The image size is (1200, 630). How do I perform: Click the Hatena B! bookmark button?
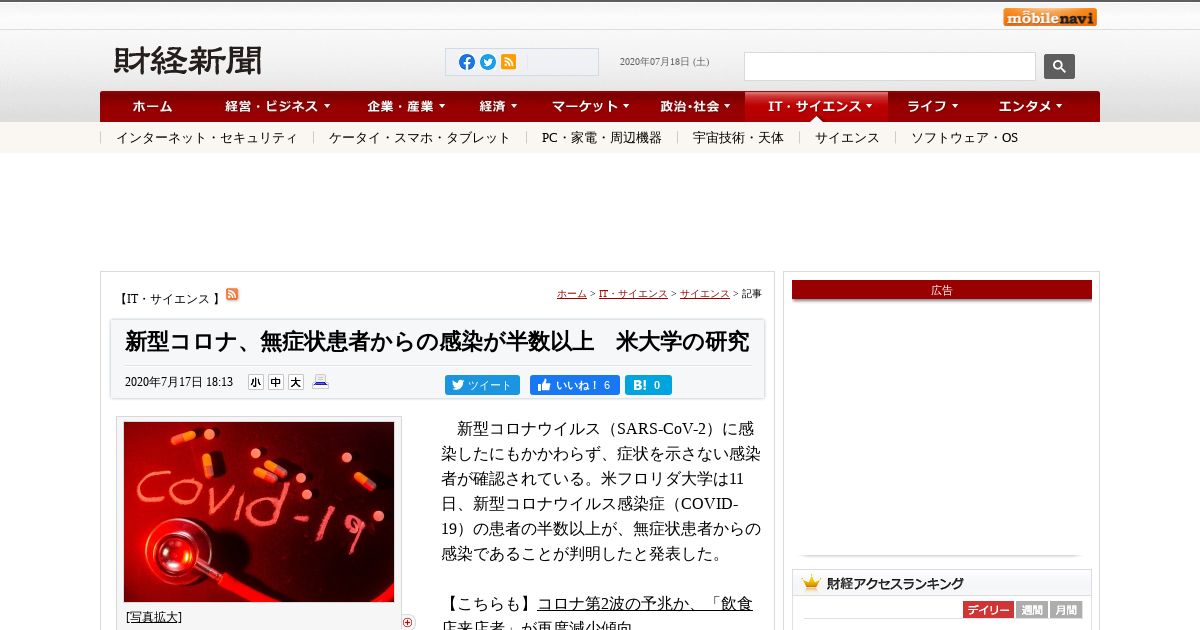coord(648,385)
